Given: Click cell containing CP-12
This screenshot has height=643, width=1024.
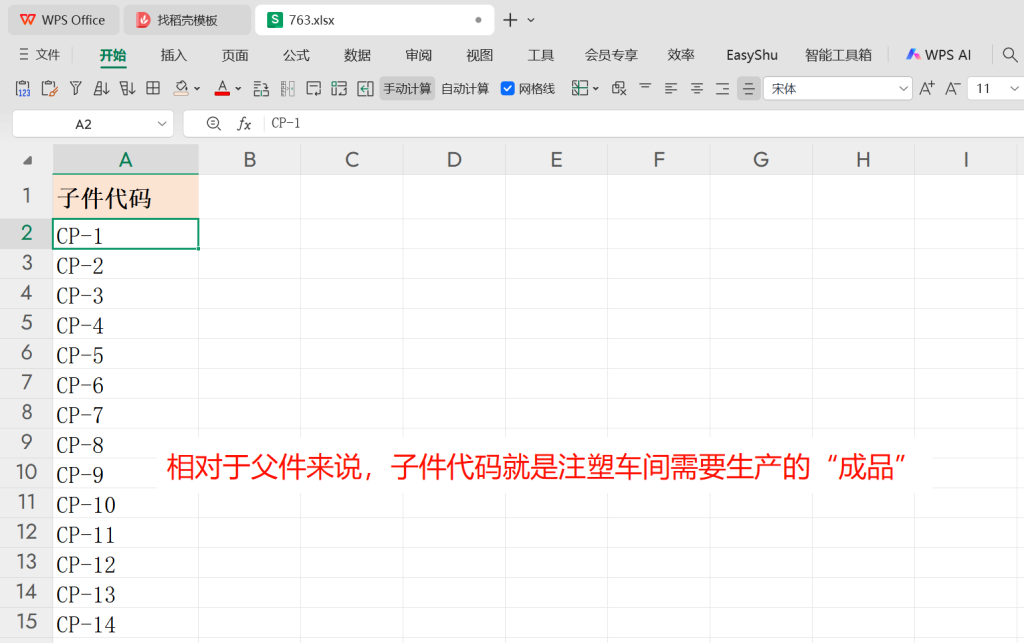Looking at the screenshot, I should click(125, 564).
